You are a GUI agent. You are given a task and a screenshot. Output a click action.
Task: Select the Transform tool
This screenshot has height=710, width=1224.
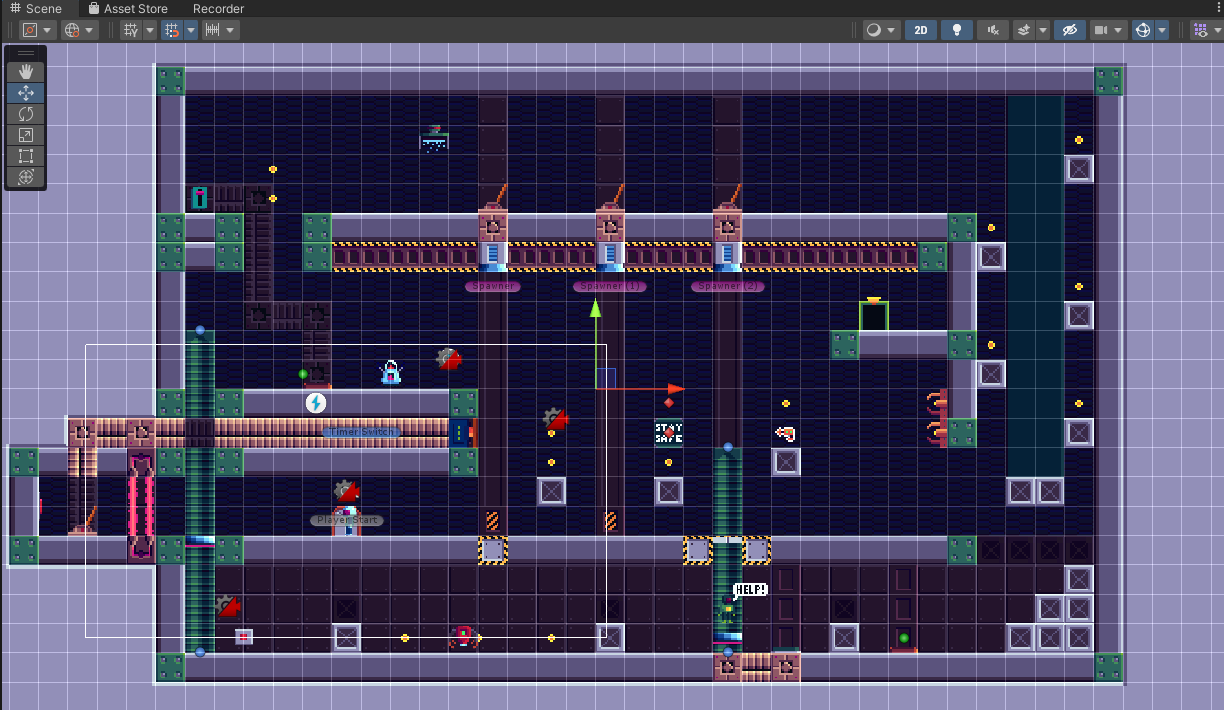click(26, 177)
